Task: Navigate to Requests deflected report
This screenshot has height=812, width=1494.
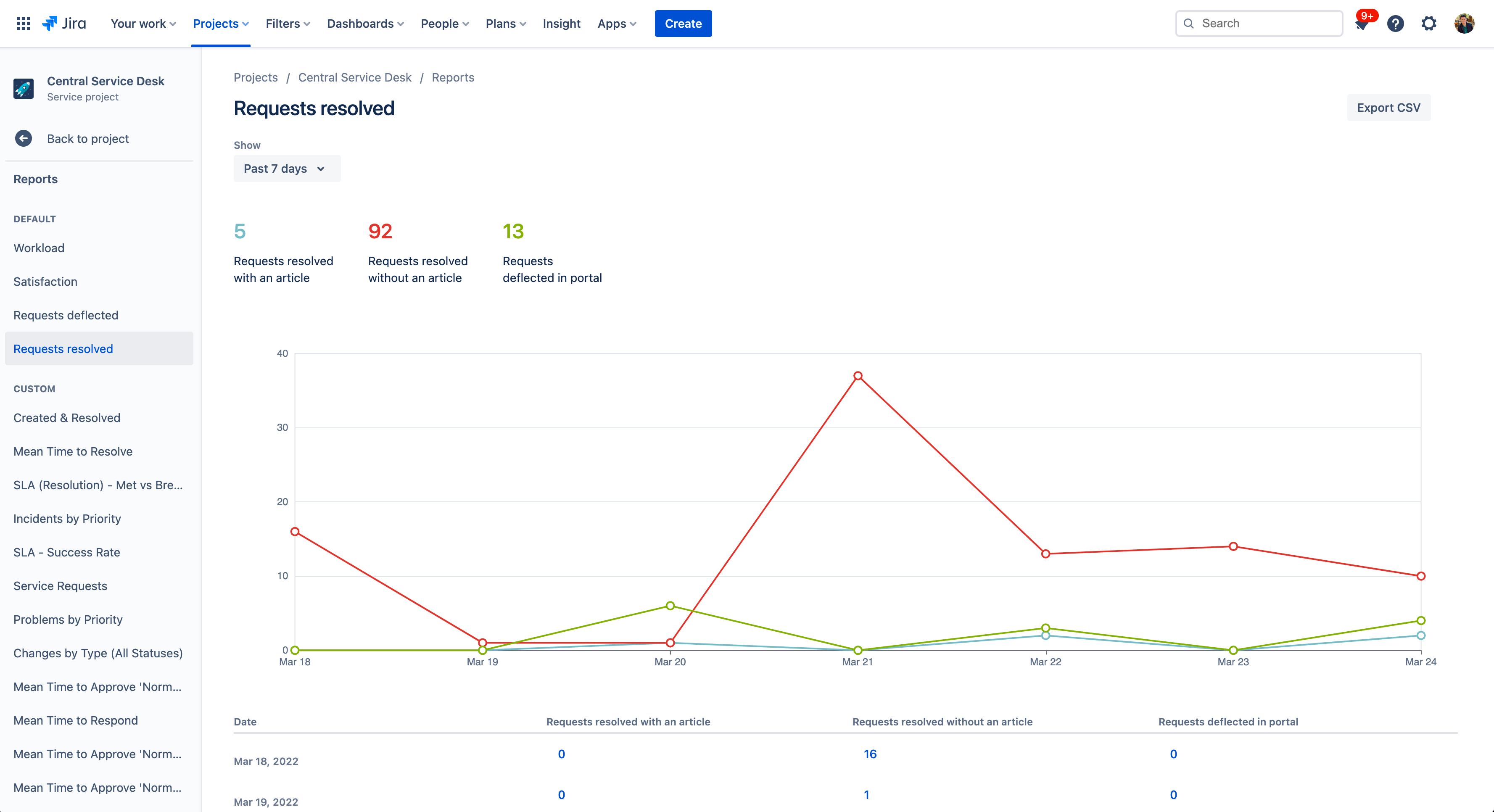Action: [x=66, y=315]
